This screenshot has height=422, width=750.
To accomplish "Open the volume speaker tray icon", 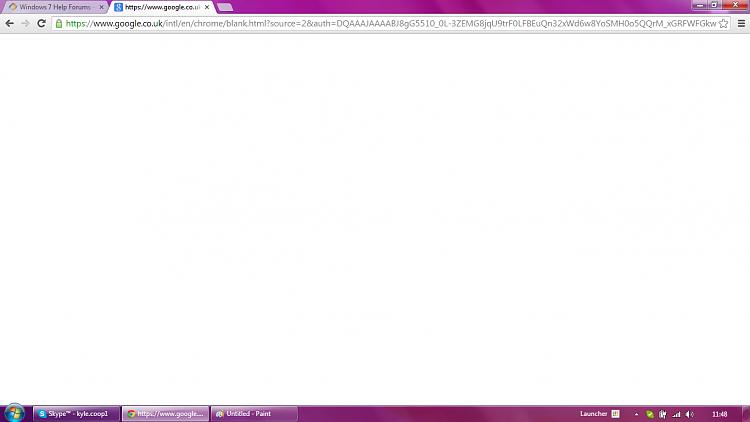I will (x=690, y=414).
